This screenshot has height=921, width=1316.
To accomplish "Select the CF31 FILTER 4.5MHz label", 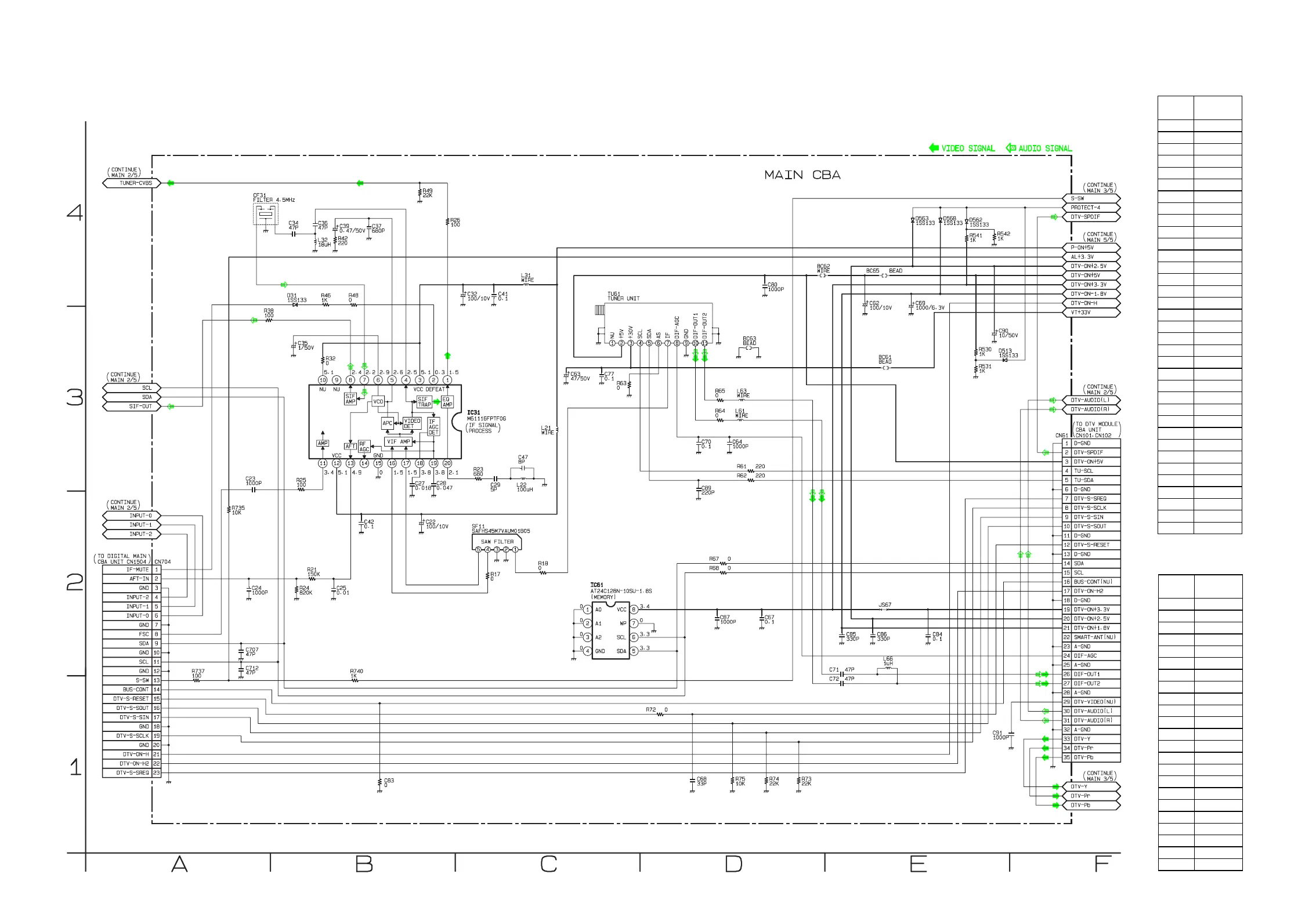I will tap(274, 198).
